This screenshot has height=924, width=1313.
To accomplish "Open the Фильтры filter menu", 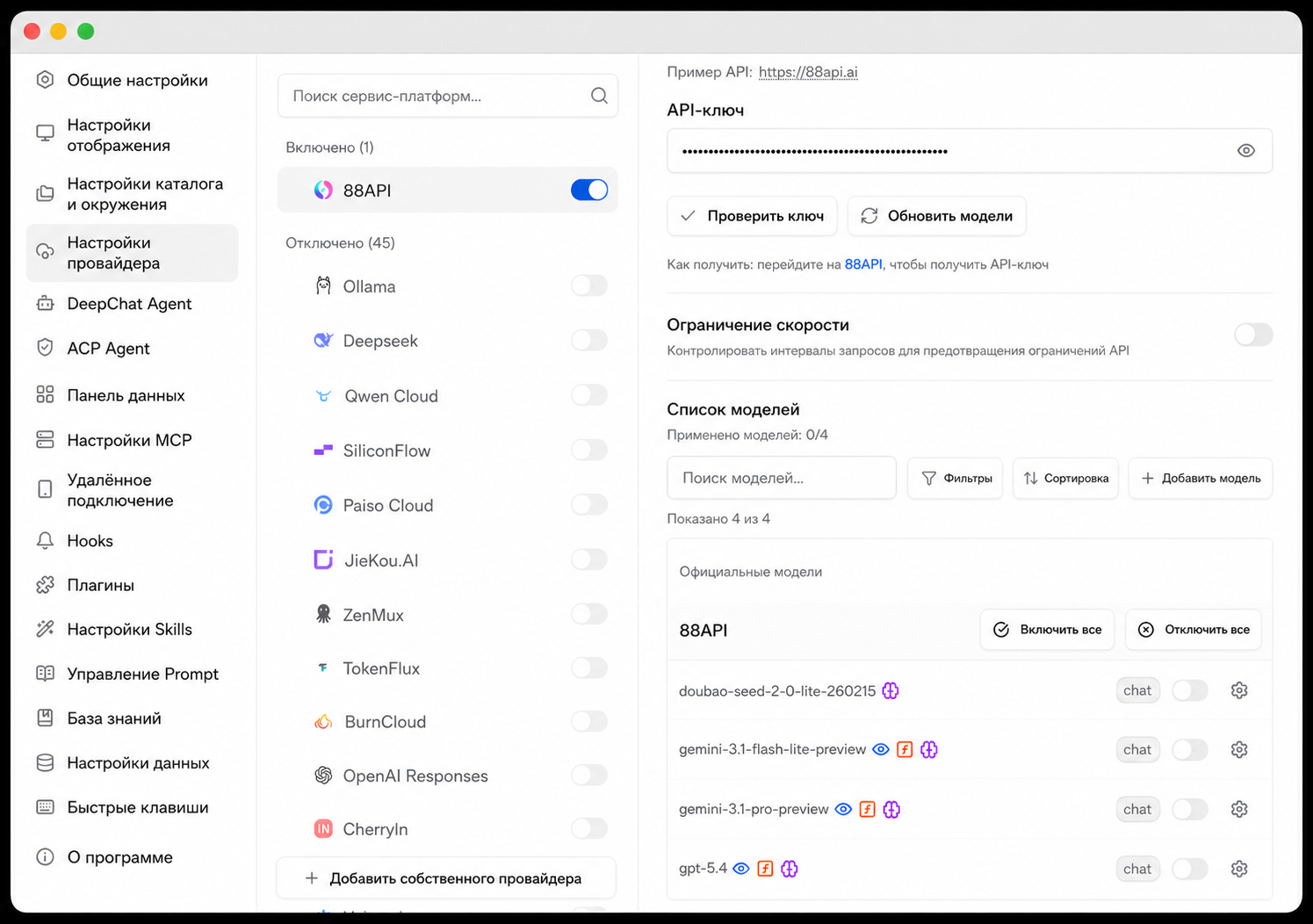I will [x=956, y=478].
